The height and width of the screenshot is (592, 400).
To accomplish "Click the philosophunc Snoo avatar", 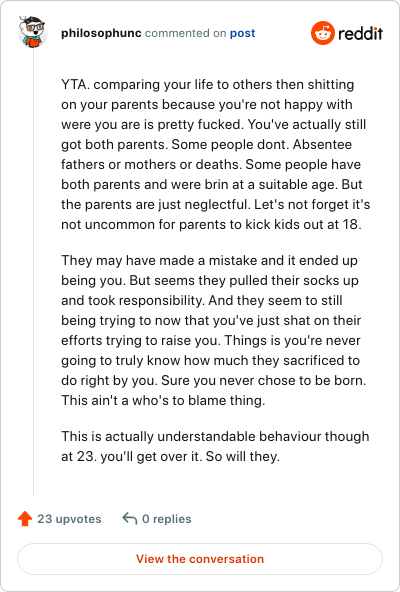I will [x=32, y=32].
